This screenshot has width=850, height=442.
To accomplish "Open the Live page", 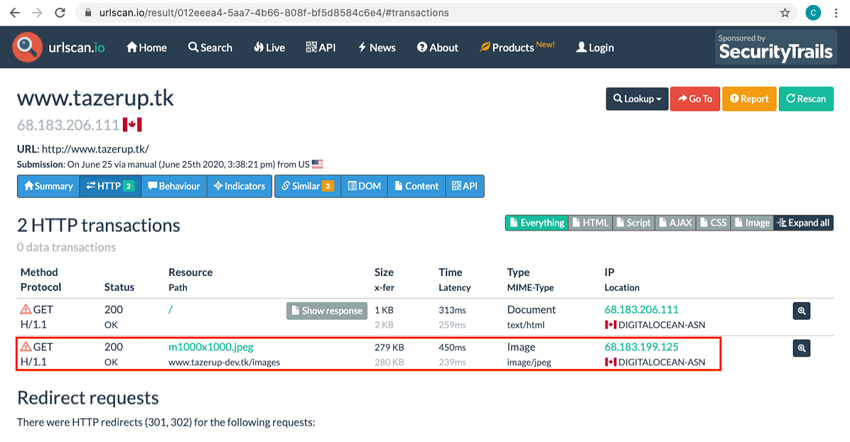I will [x=269, y=48].
